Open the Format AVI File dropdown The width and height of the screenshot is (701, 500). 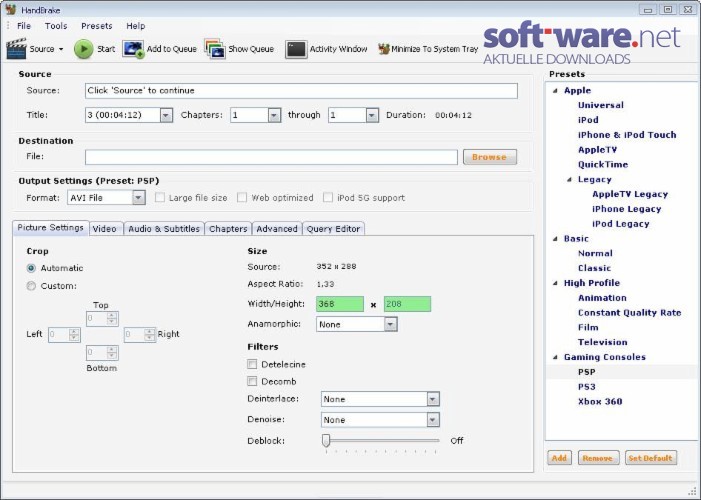click(139, 197)
